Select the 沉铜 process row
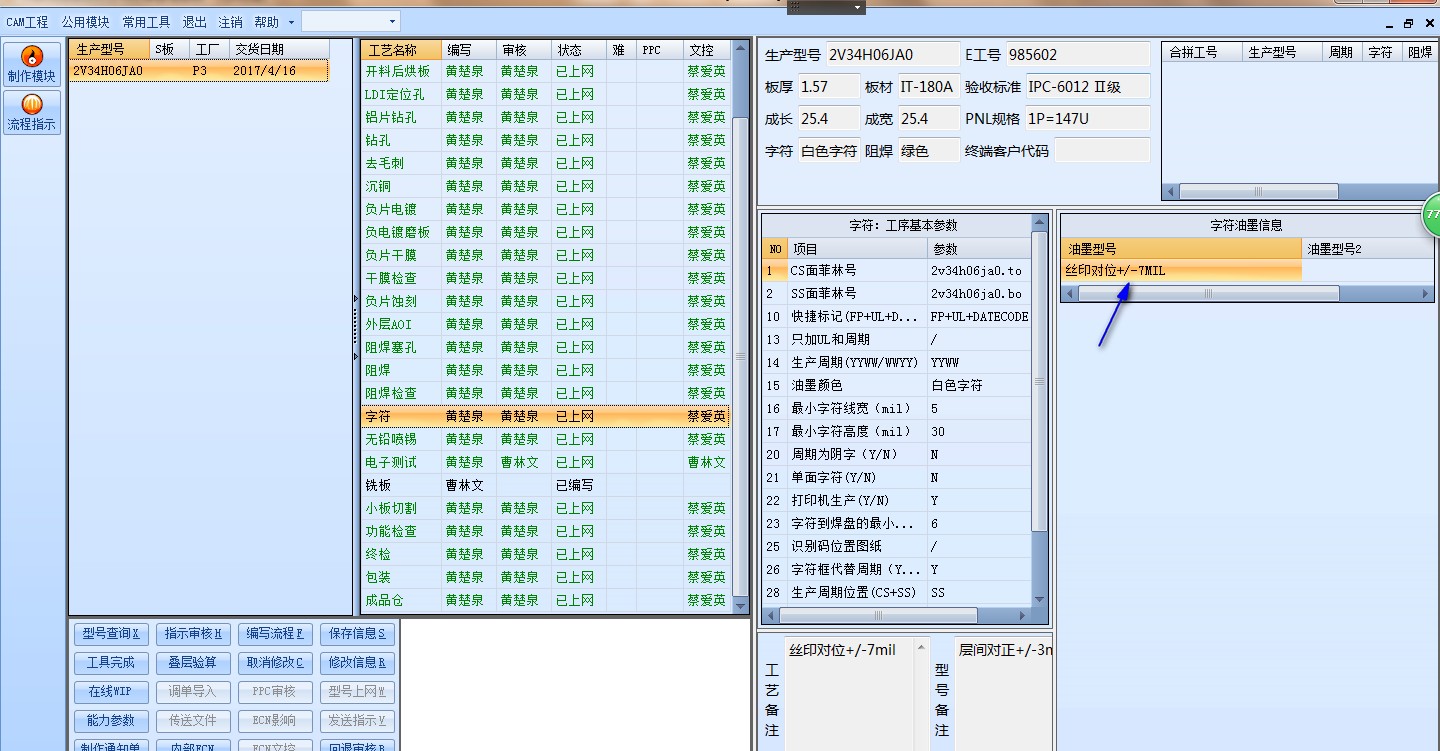This screenshot has width=1440, height=751. [x=546, y=186]
